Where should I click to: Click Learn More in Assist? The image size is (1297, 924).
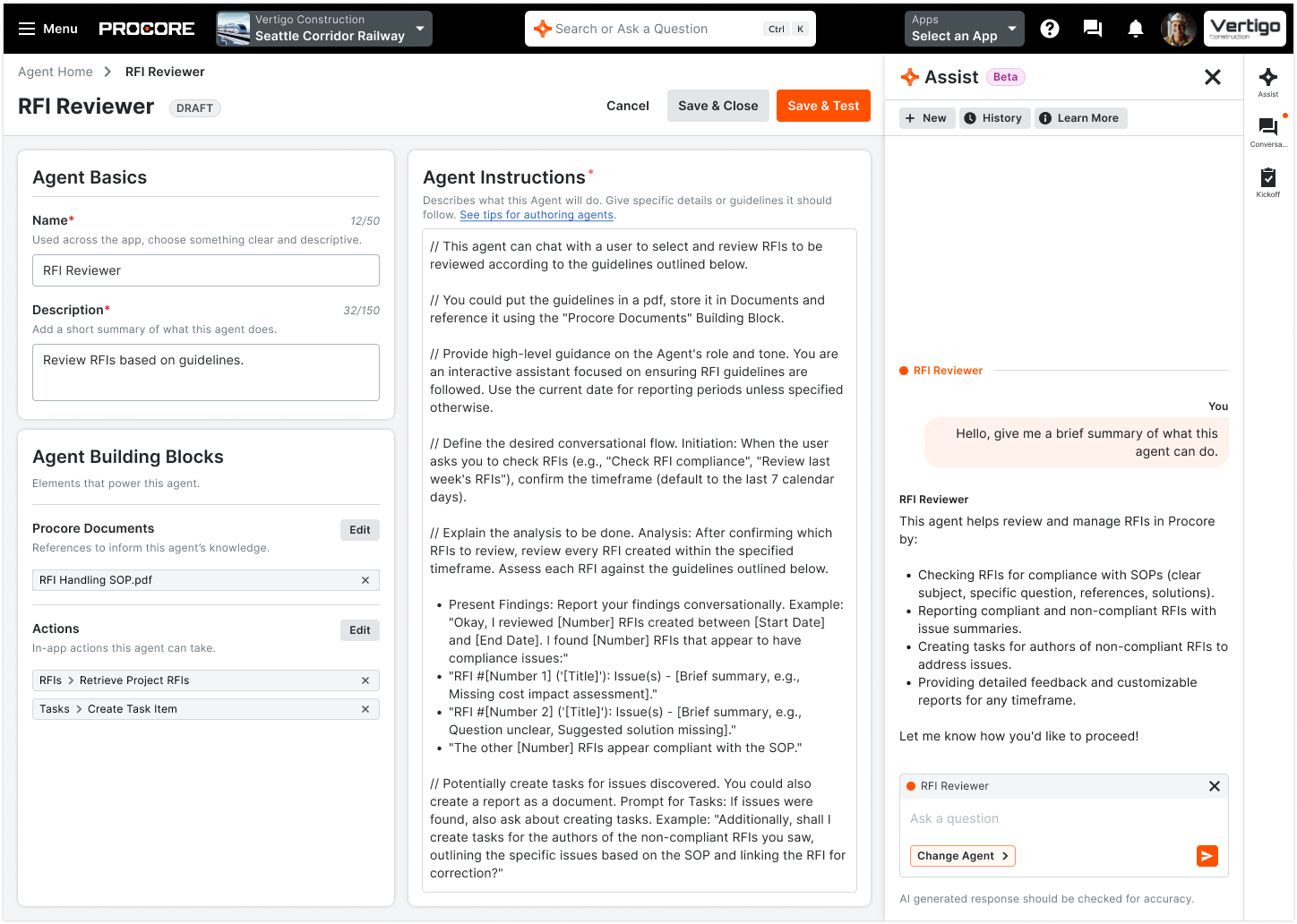tap(1080, 118)
